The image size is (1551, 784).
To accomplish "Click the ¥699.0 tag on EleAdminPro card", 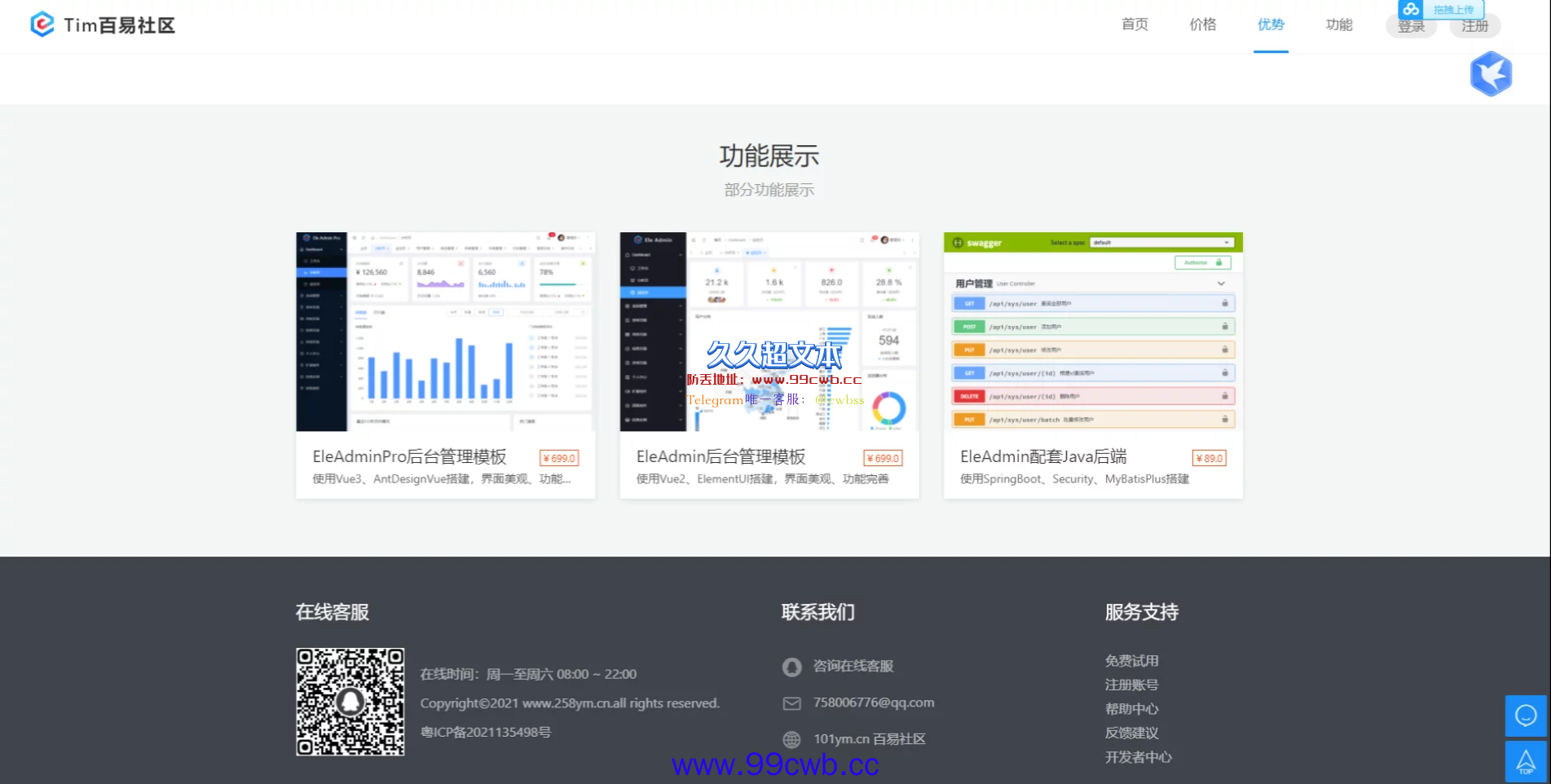I will [x=559, y=458].
